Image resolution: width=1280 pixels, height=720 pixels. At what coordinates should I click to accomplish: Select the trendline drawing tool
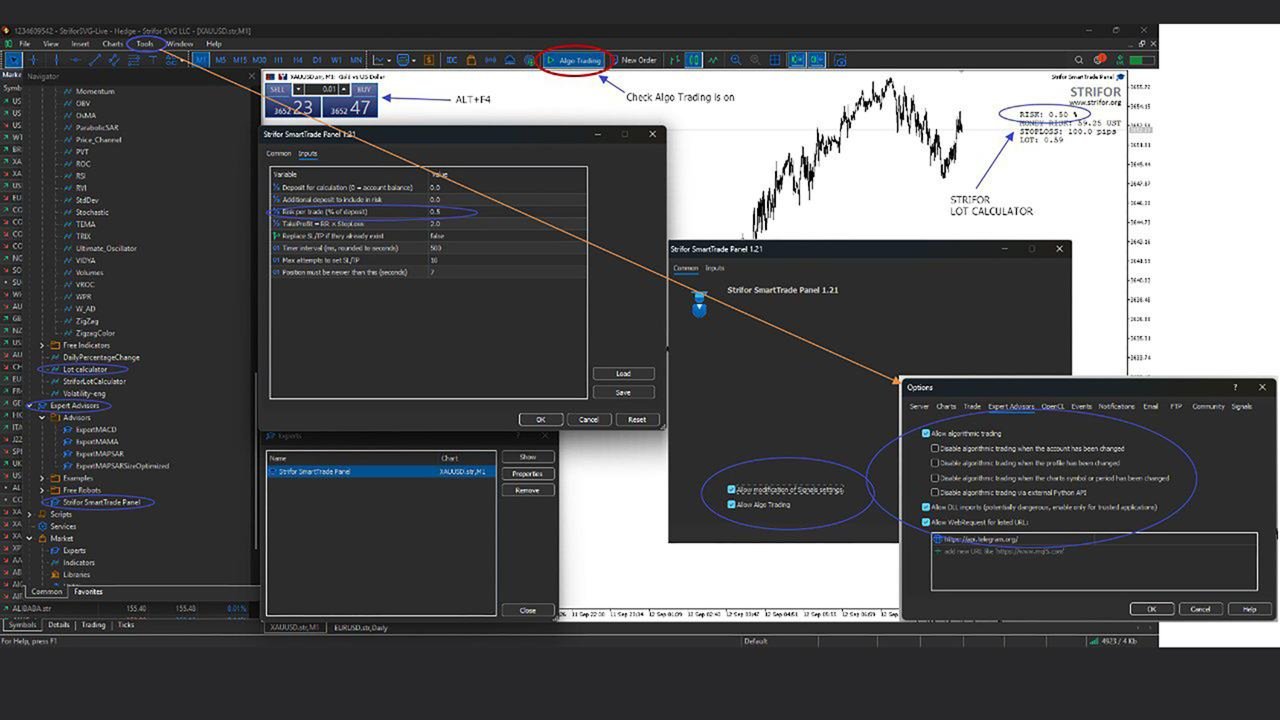(x=95, y=60)
